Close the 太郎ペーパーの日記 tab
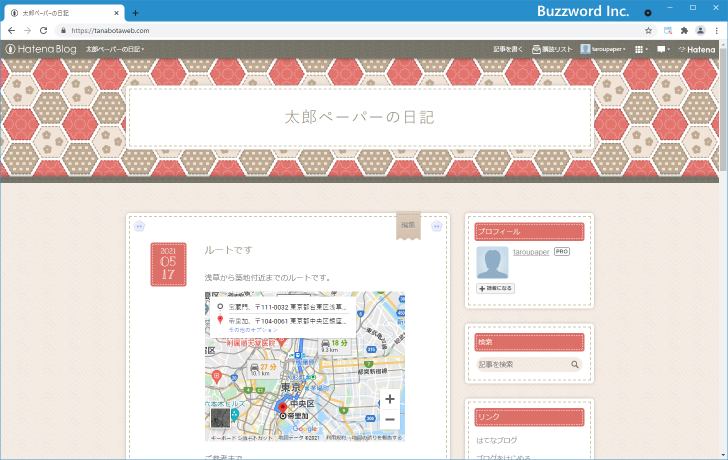 point(116,13)
